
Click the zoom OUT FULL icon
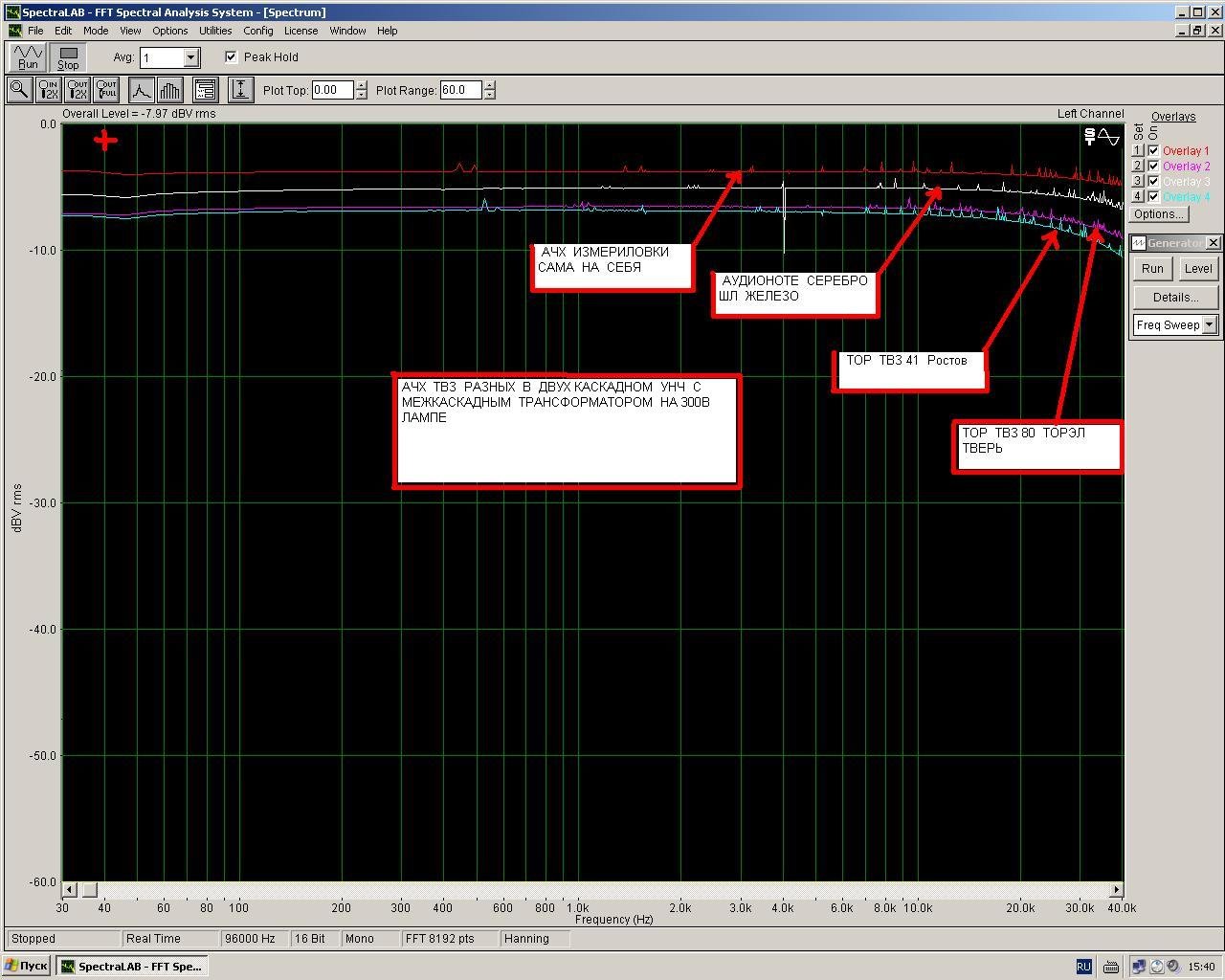(106, 90)
